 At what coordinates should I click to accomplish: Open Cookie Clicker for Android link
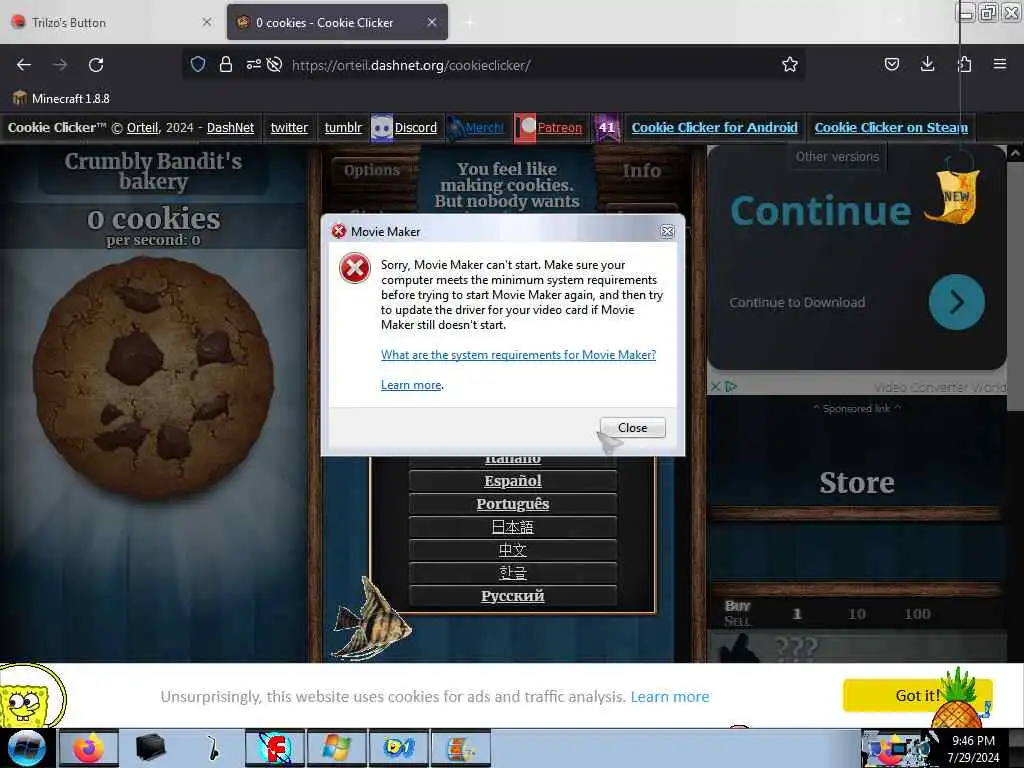714,127
